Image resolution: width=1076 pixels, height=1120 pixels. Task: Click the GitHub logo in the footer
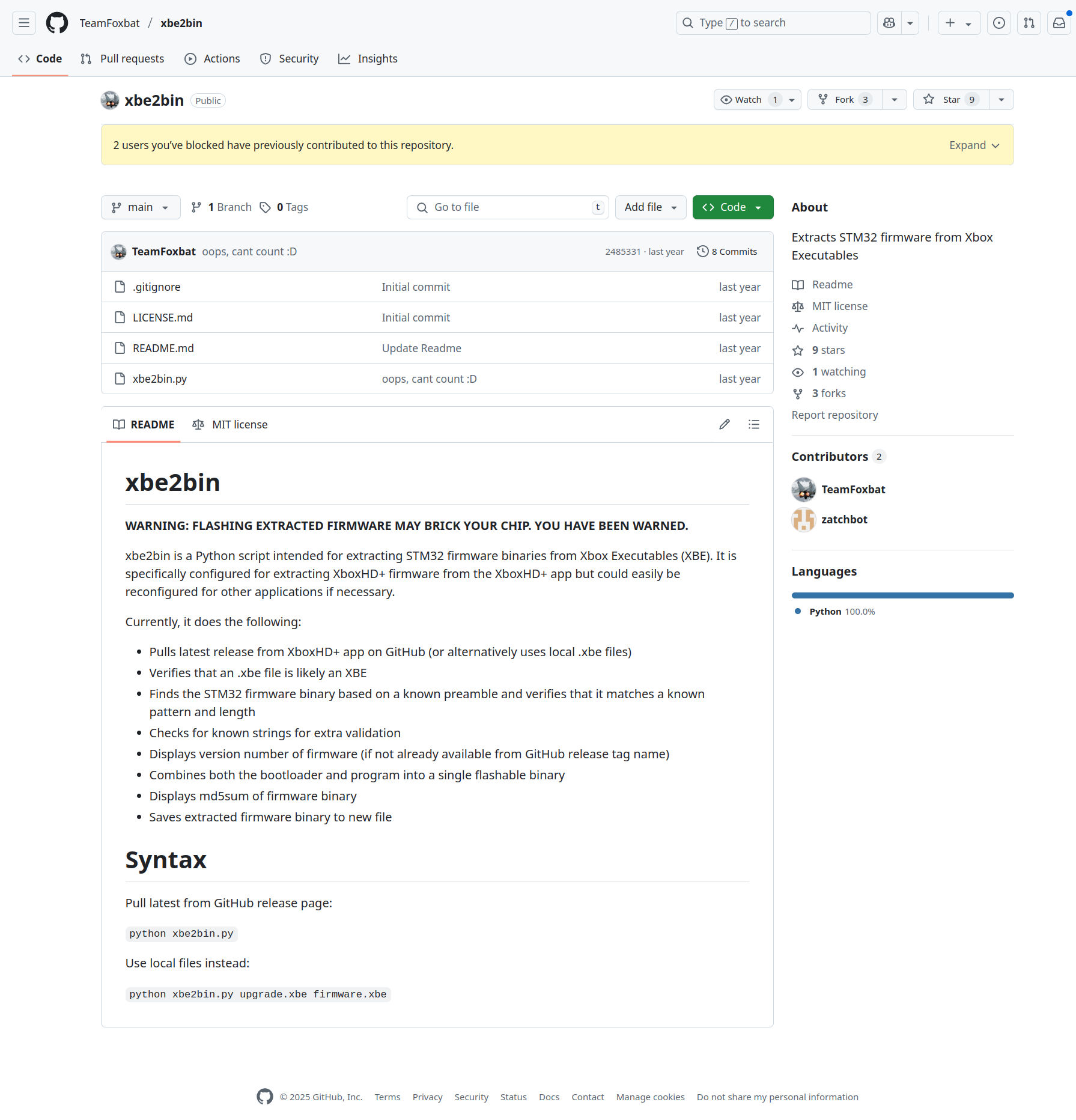pos(265,1097)
